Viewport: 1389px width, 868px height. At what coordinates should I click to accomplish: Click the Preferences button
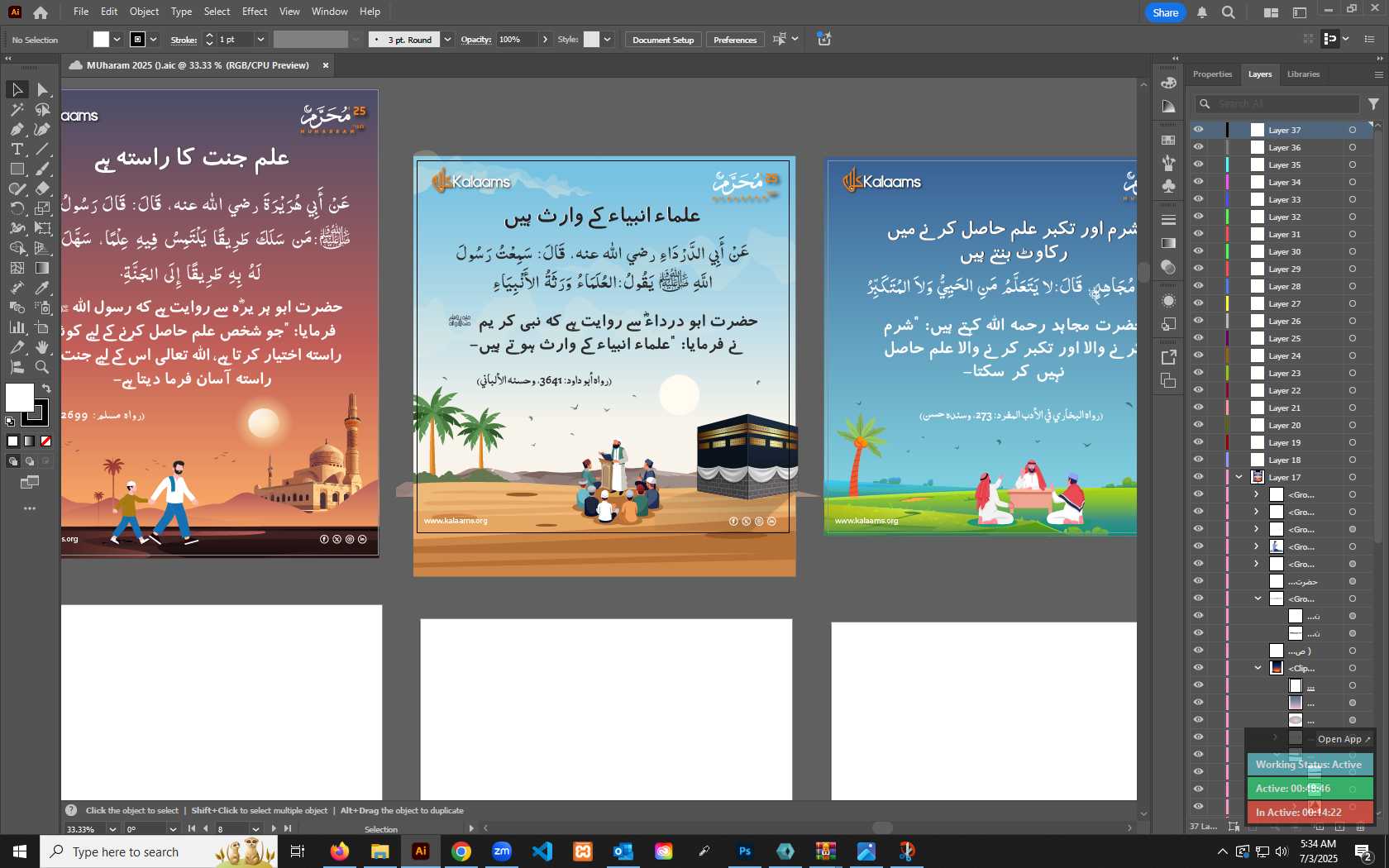(x=735, y=40)
